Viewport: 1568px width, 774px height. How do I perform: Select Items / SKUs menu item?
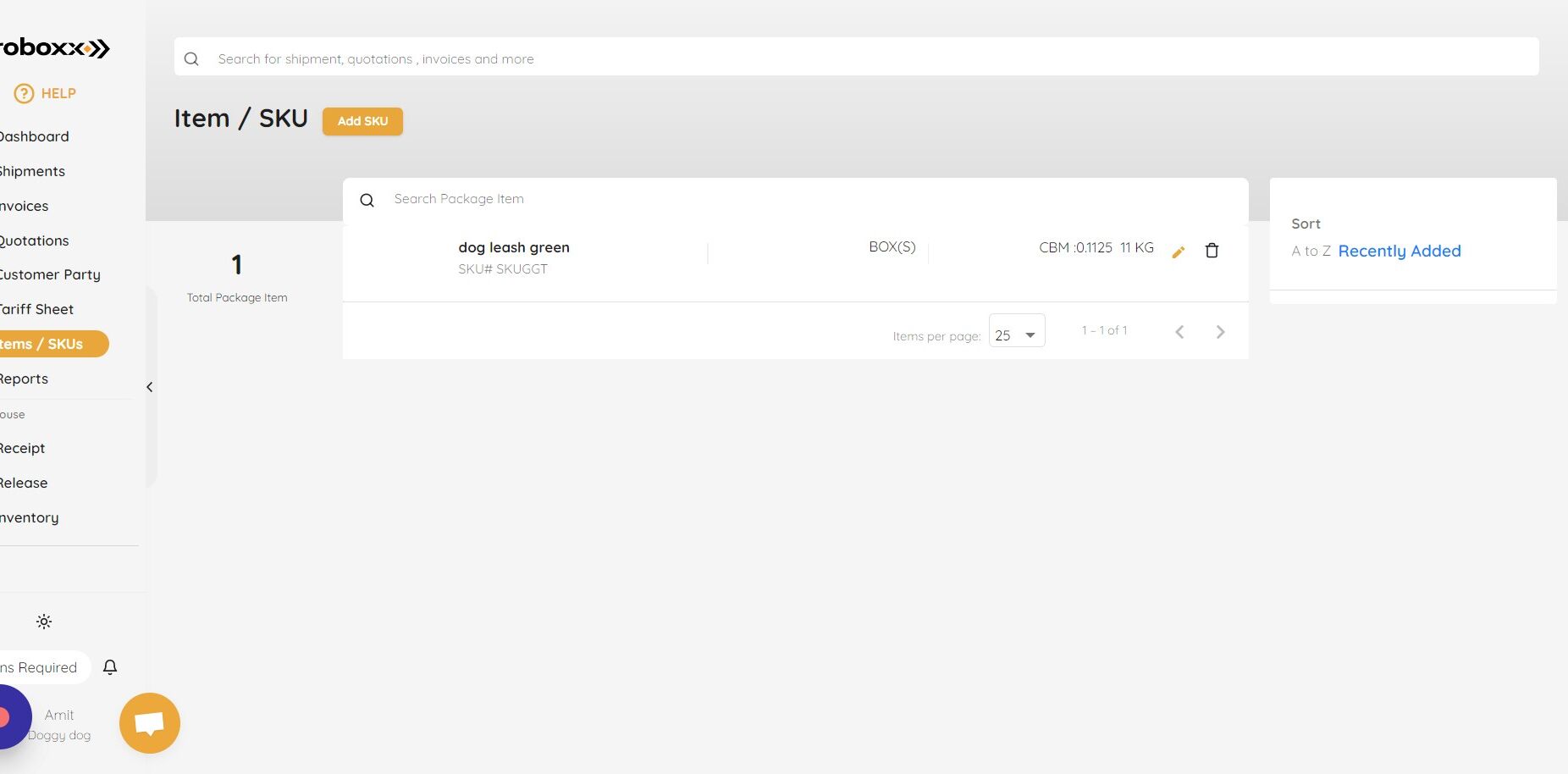[54, 344]
